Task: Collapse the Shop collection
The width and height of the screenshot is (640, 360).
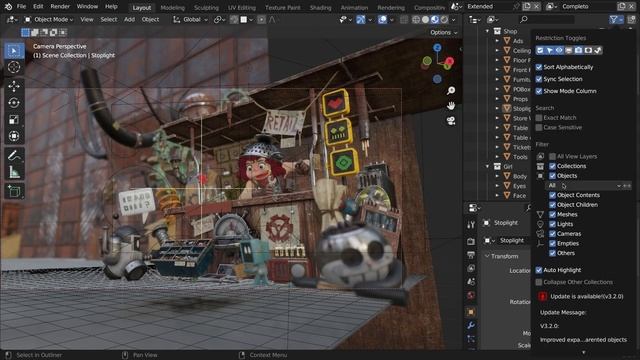Action: tap(487, 31)
